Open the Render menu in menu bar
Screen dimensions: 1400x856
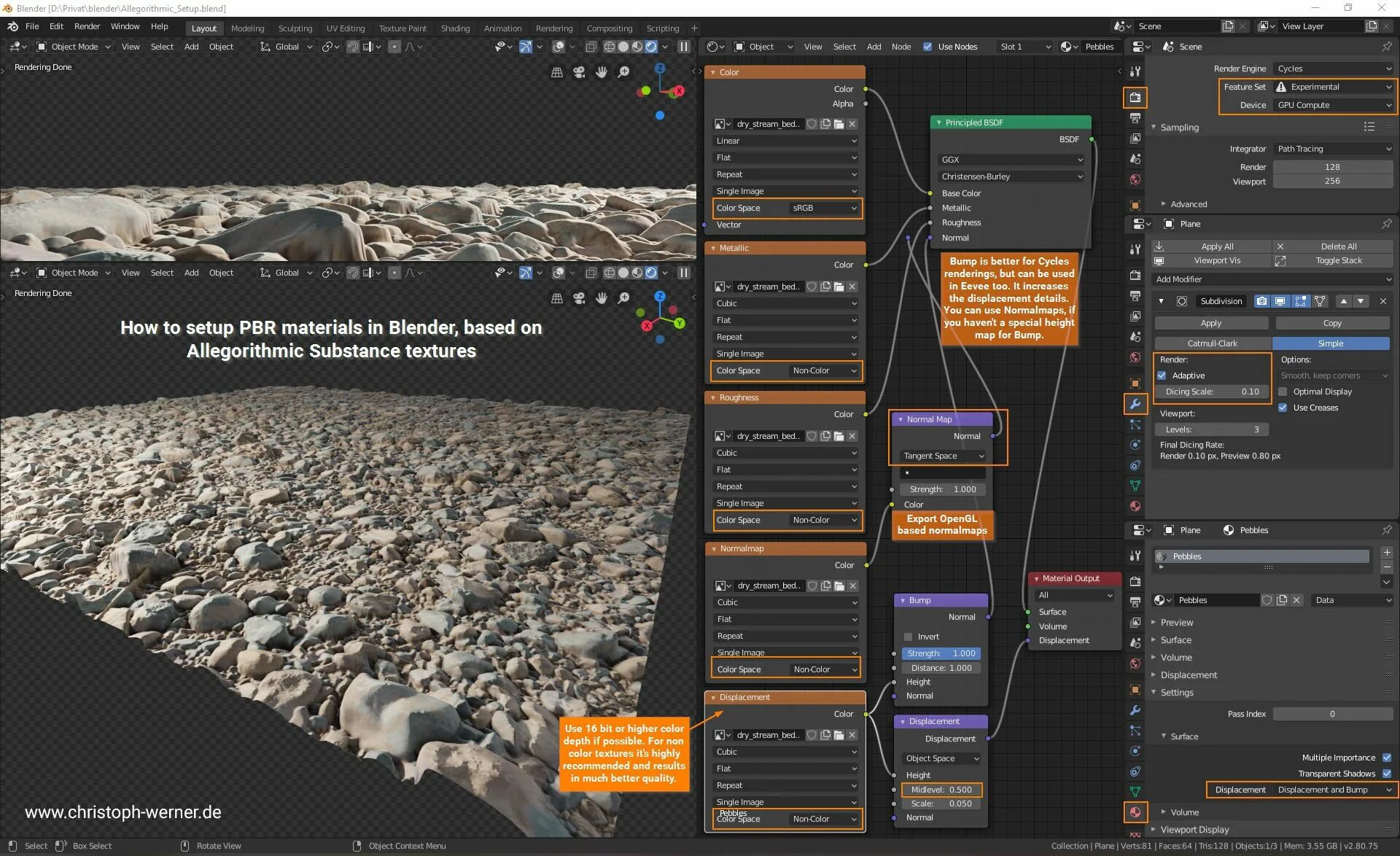tap(87, 26)
